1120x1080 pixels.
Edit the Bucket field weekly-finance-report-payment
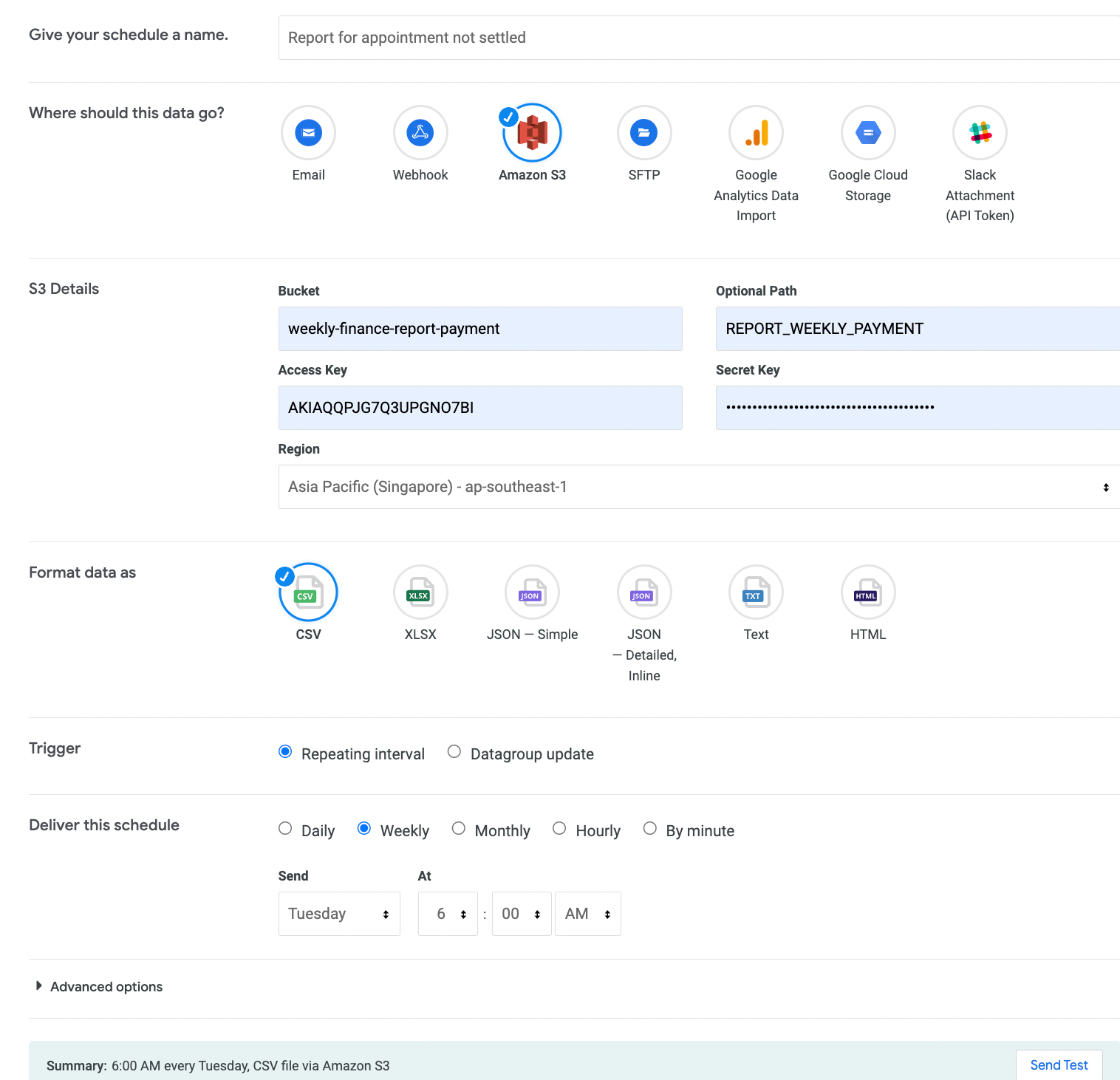coord(480,329)
